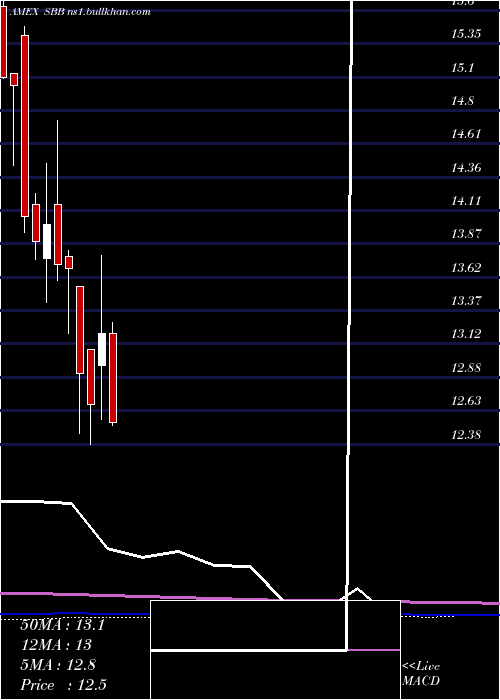Click the 12MA : 13 readout
The height and width of the screenshot is (700, 500).
[56, 645]
